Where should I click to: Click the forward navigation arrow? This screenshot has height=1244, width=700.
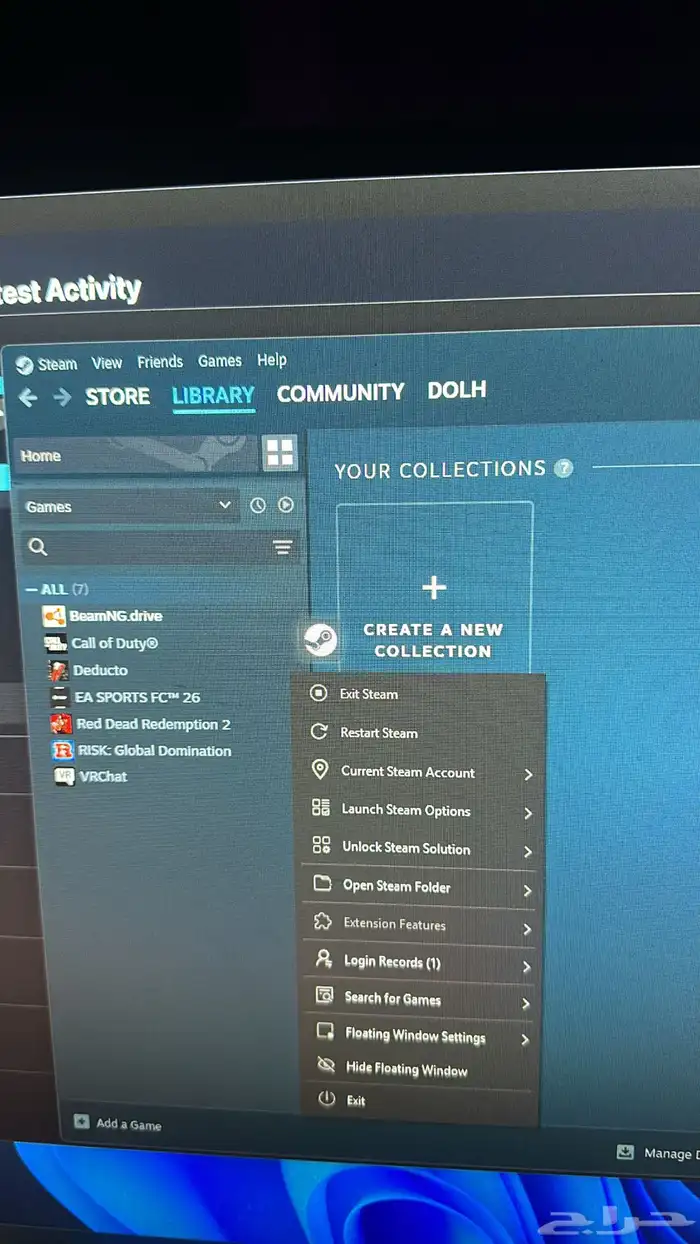[x=62, y=398]
